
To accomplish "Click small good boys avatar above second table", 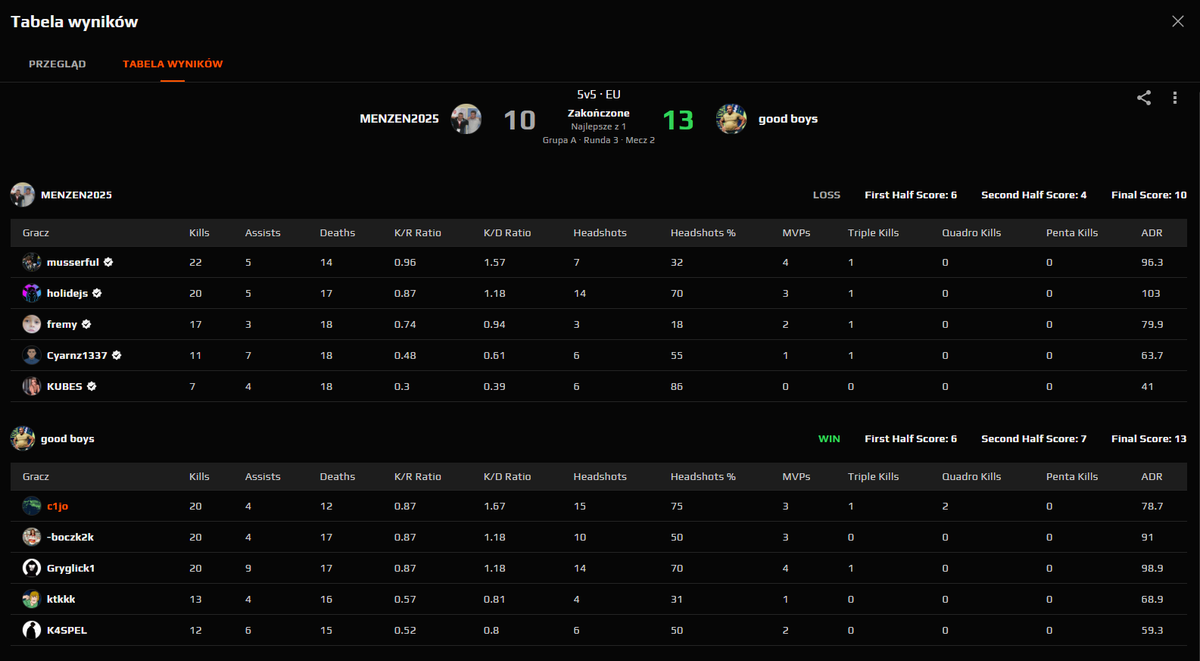I will [22, 438].
